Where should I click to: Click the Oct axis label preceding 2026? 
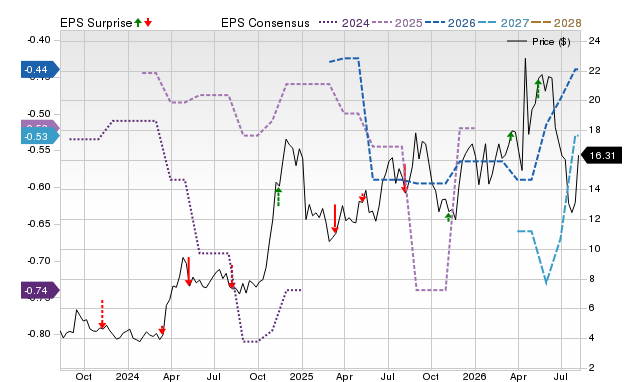pos(431,376)
